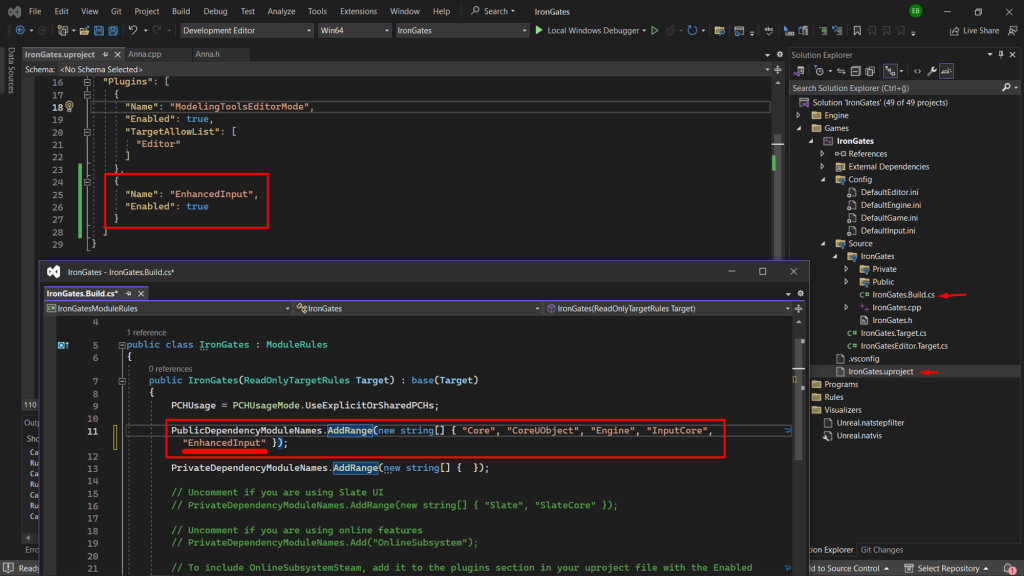
Task: Expand the Engine folder in Solution Explorer
Action: (x=799, y=115)
